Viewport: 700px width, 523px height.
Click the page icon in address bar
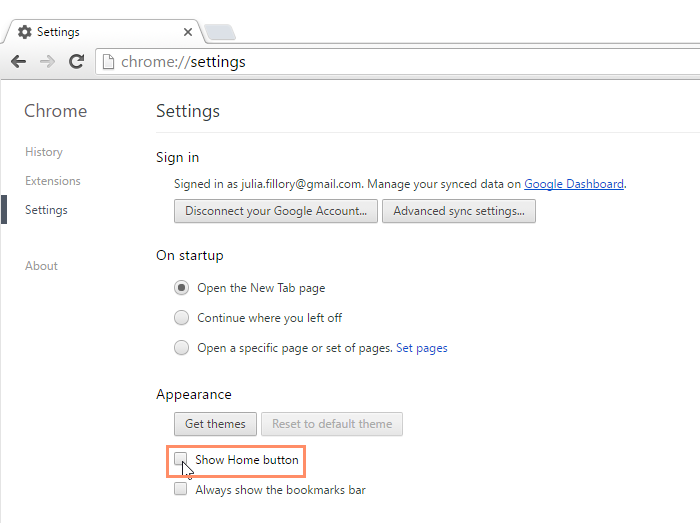click(109, 62)
